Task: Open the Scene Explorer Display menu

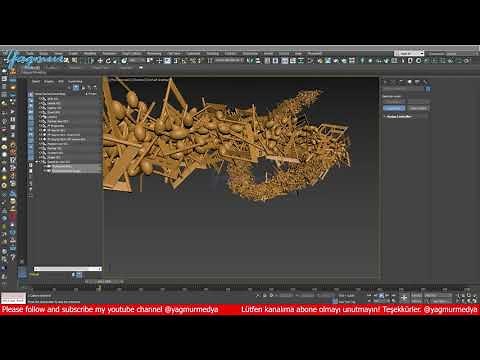Action: click(x=49, y=81)
